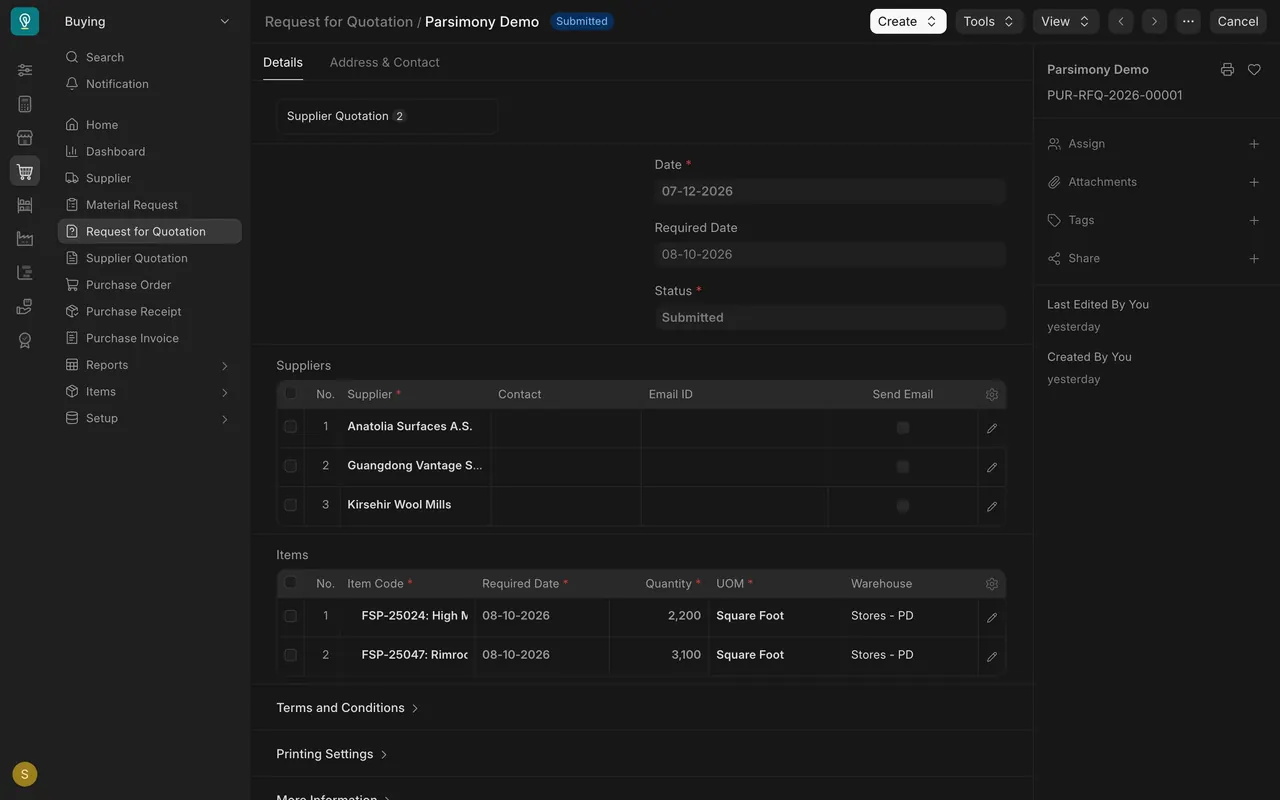
Task: Select the shopping cart Buying module icon
Action: pos(25,171)
